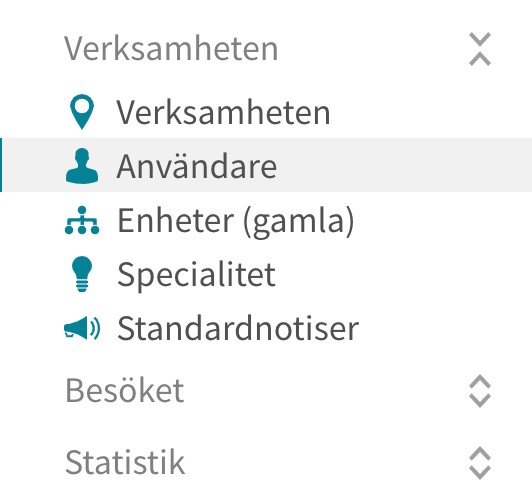
Task: Click the Verksamheten section header text
Action: tap(171, 49)
